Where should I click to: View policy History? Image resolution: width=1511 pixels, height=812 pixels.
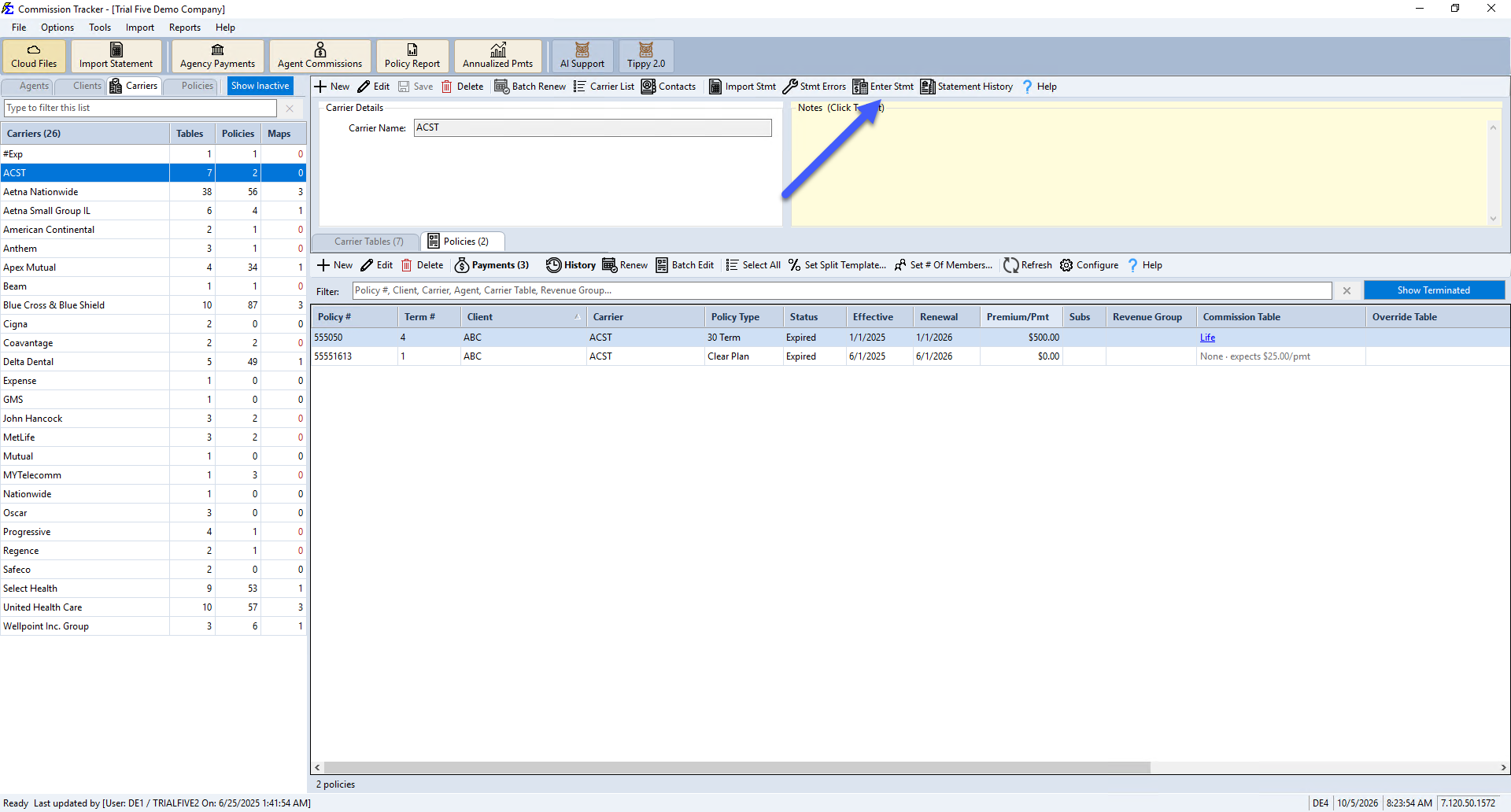coord(571,265)
